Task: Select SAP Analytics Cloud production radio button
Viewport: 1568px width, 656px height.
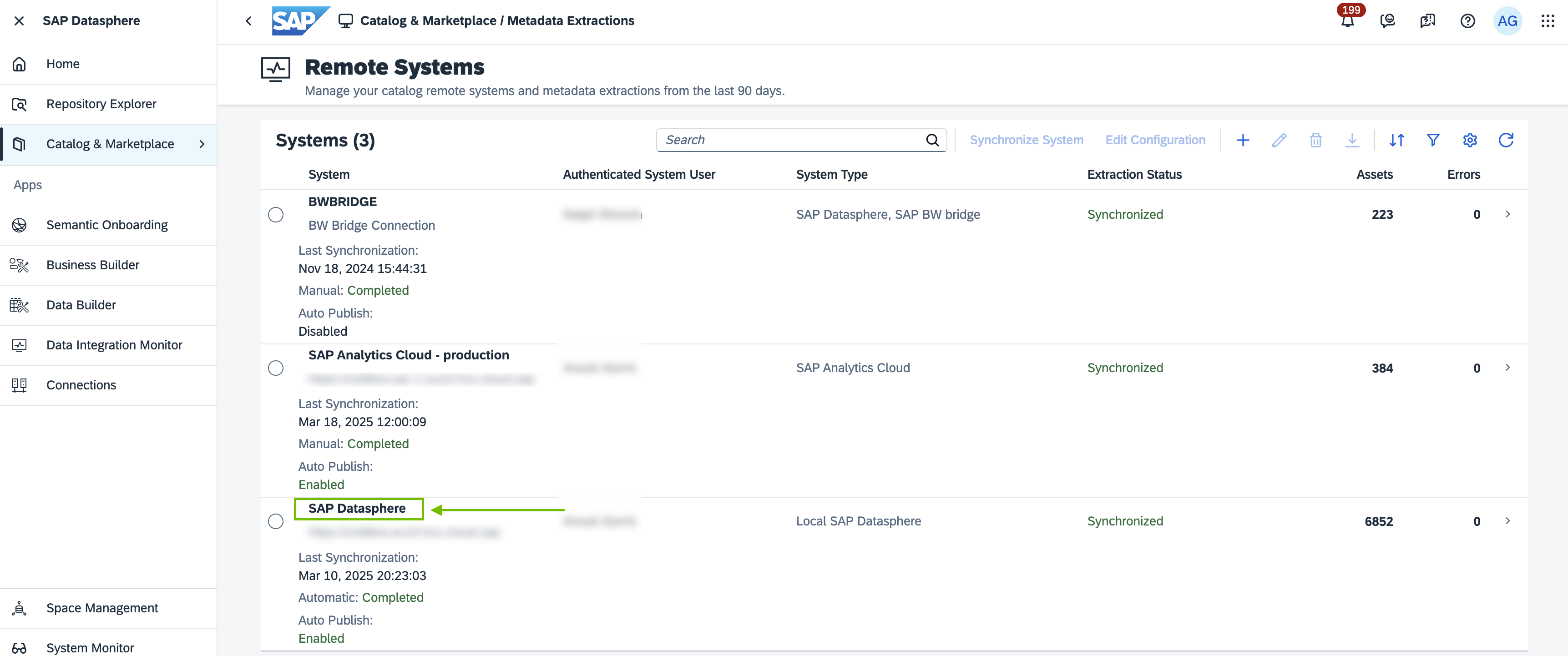Action: (x=276, y=368)
